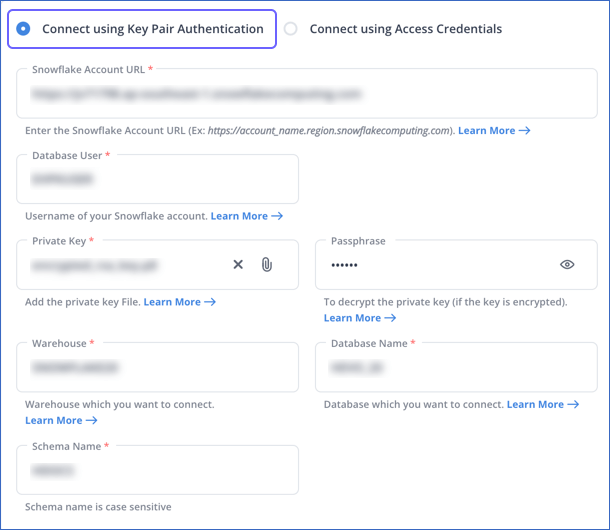
Task: Open Learn More for Snowflake account username
Action: 247,216
